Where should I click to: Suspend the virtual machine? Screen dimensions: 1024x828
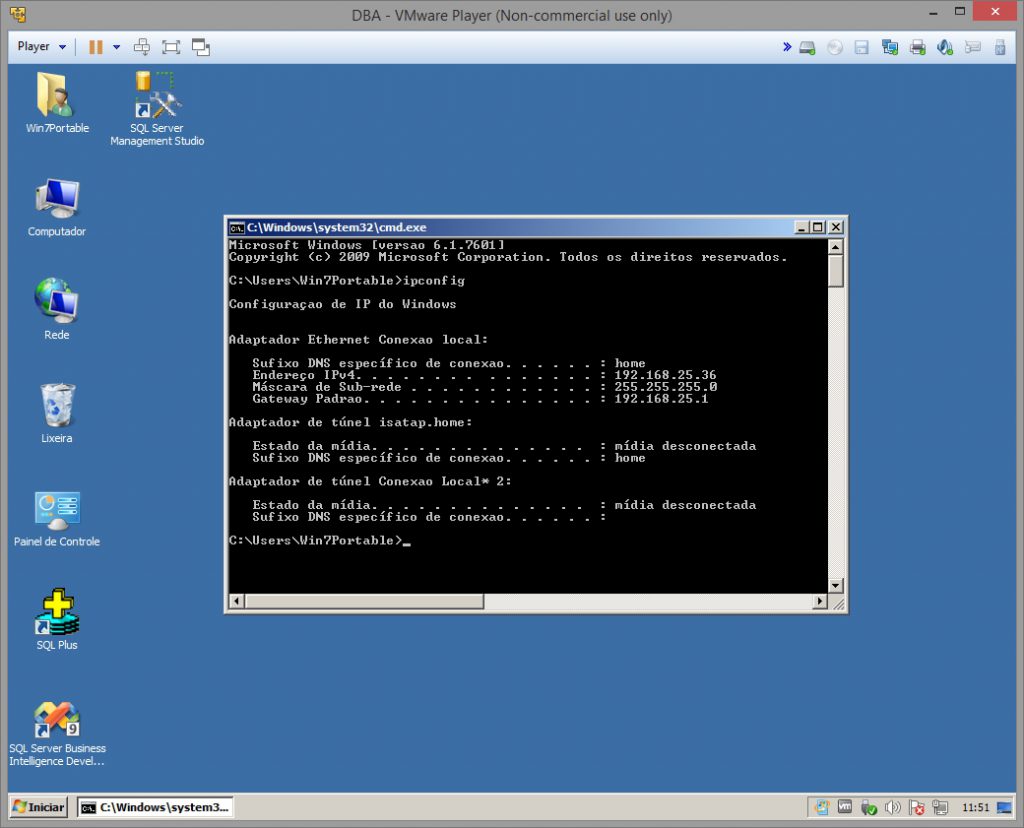(x=96, y=46)
